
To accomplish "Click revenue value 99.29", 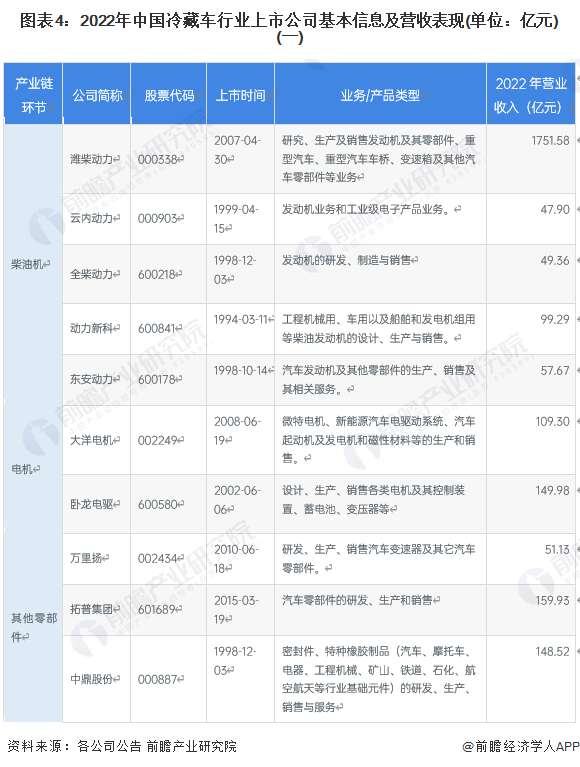I will 555,319.
